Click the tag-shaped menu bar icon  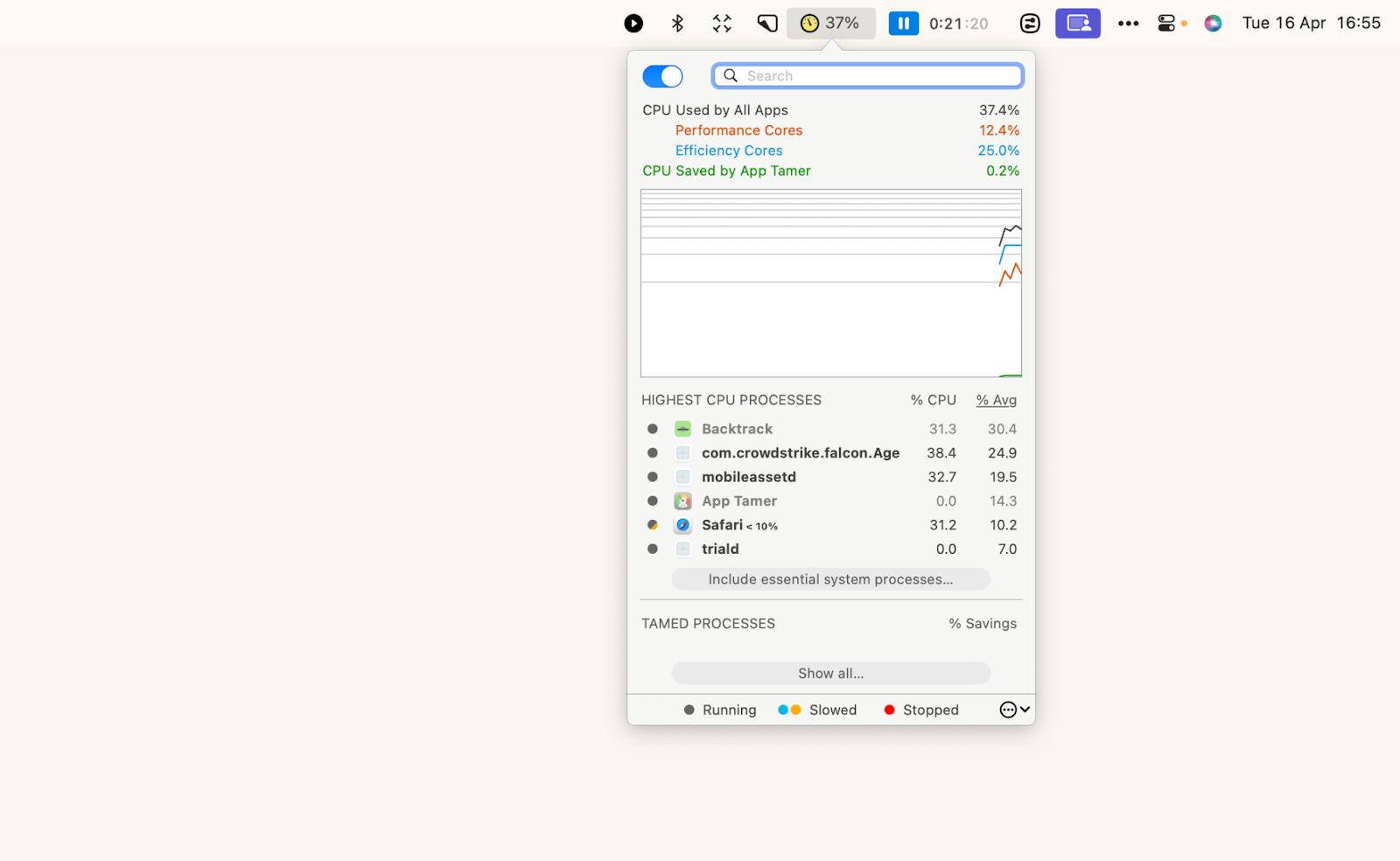[767, 24]
